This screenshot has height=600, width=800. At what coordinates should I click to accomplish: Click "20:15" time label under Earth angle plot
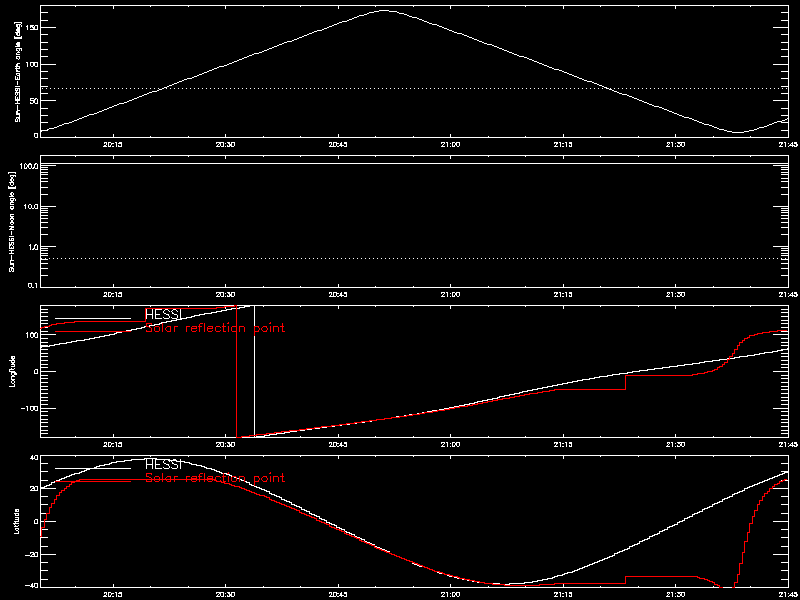coord(113,144)
